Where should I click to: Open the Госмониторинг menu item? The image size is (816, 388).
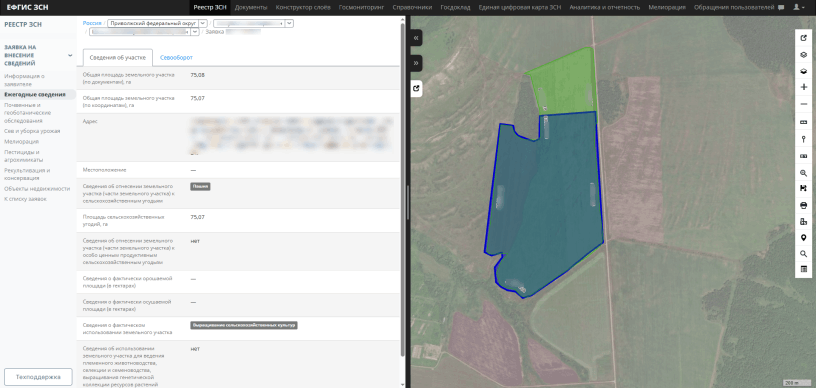coord(361,7)
